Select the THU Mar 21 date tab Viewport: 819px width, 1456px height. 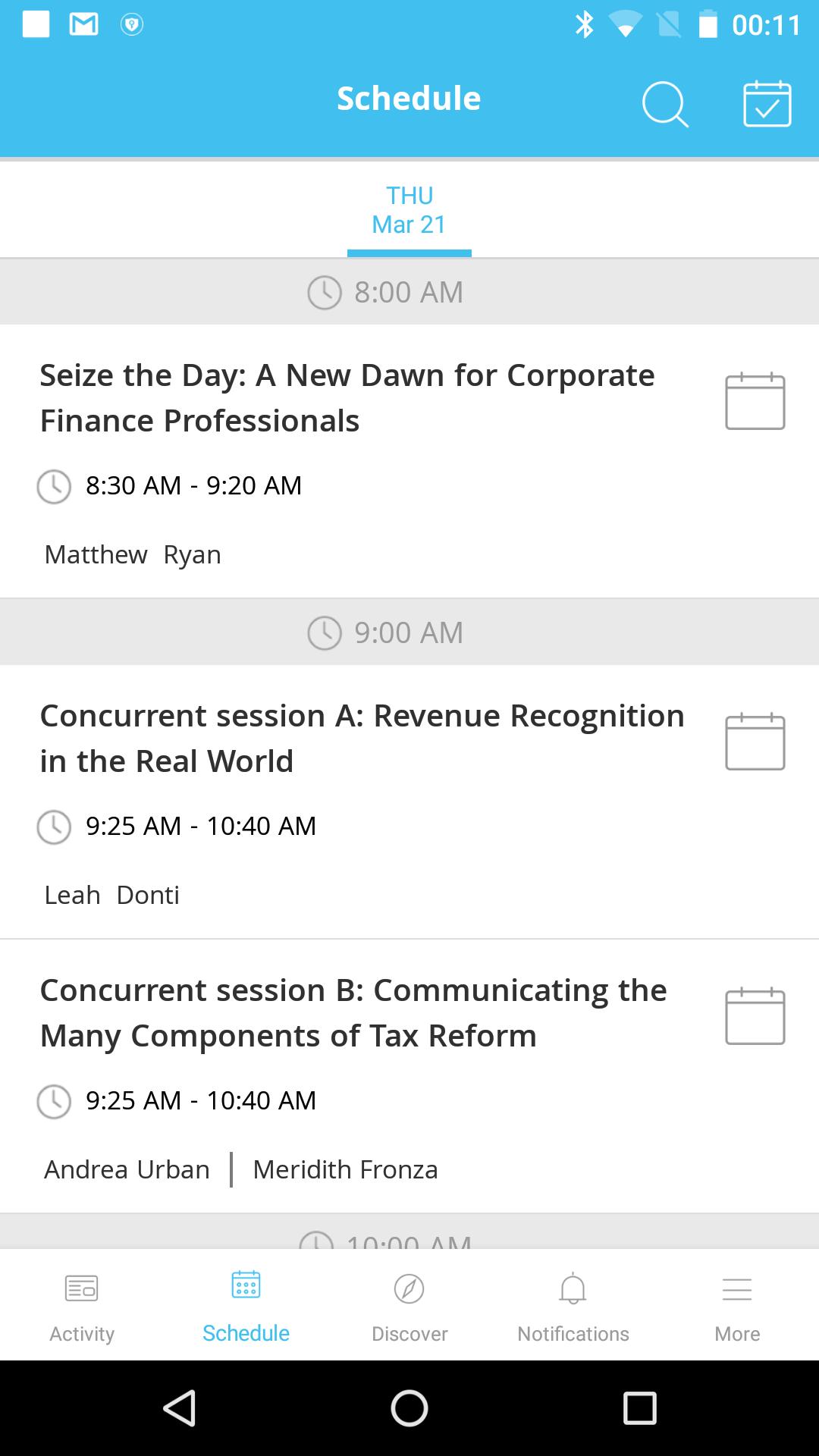(x=409, y=210)
